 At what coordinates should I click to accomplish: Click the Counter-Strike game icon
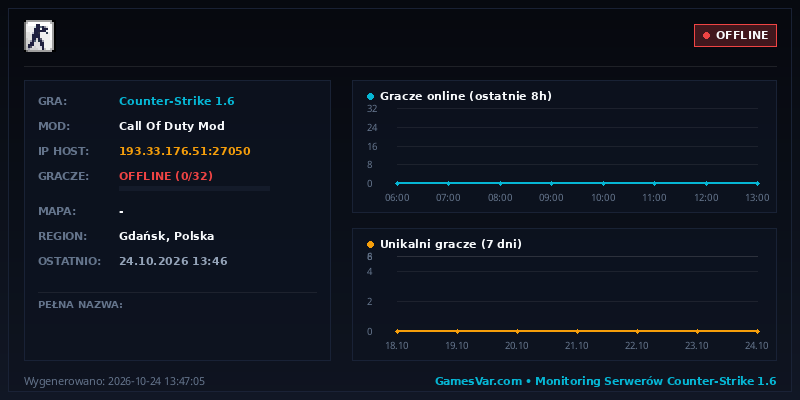click(x=38, y=36)
